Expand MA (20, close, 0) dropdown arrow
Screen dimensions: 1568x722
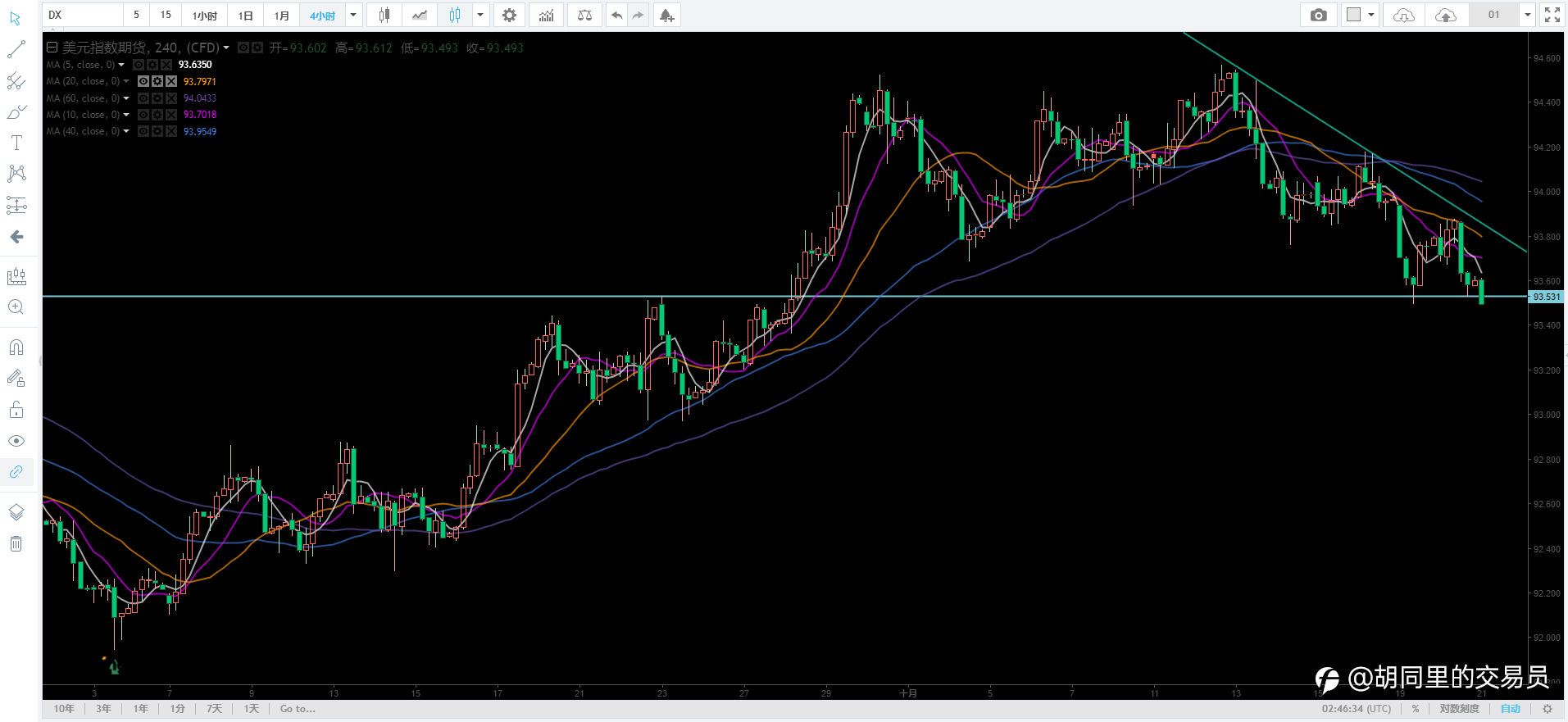(126, 81)
